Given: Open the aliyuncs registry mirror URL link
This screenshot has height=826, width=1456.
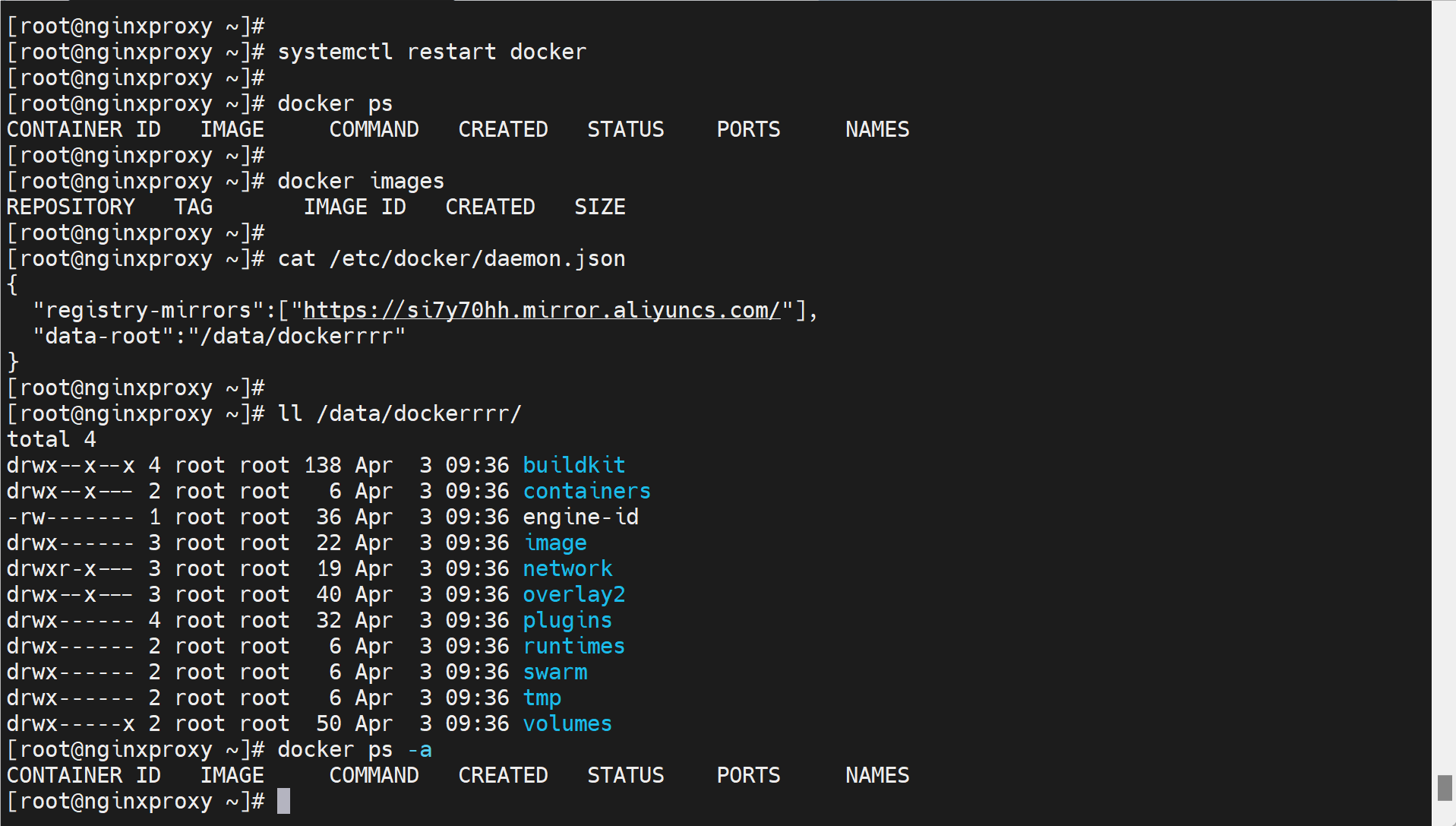Looking at the screenshot, I should tap(542, 310).
